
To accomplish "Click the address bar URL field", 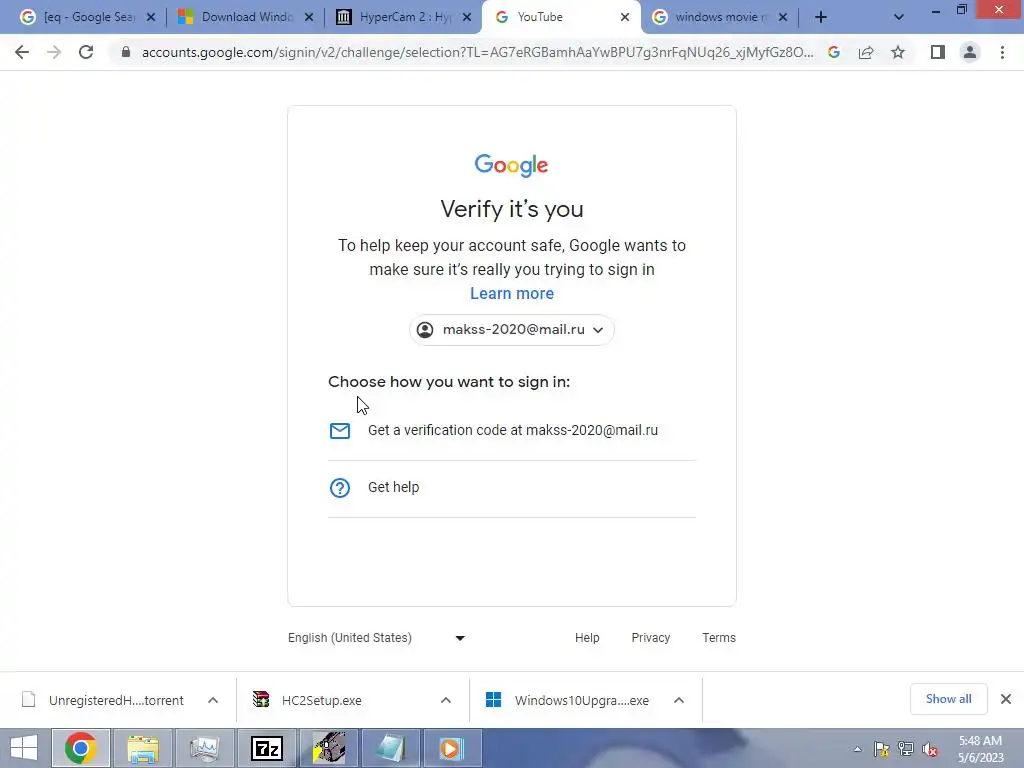I will pyautogui.click(x=477, y=52).
